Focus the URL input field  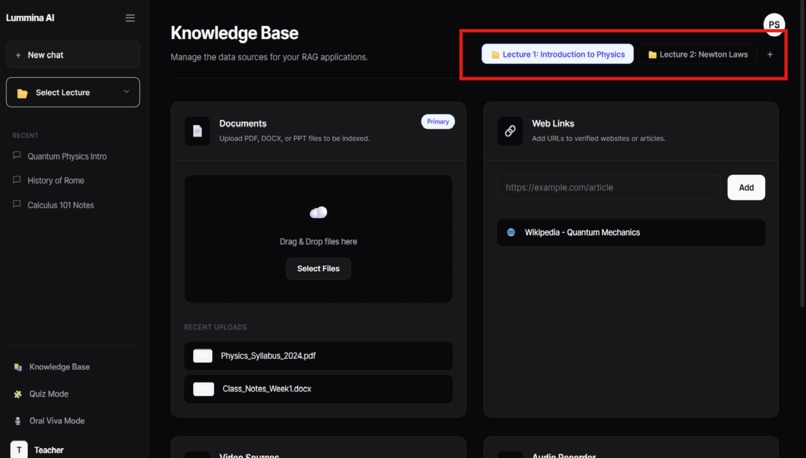tap(609, 188)
